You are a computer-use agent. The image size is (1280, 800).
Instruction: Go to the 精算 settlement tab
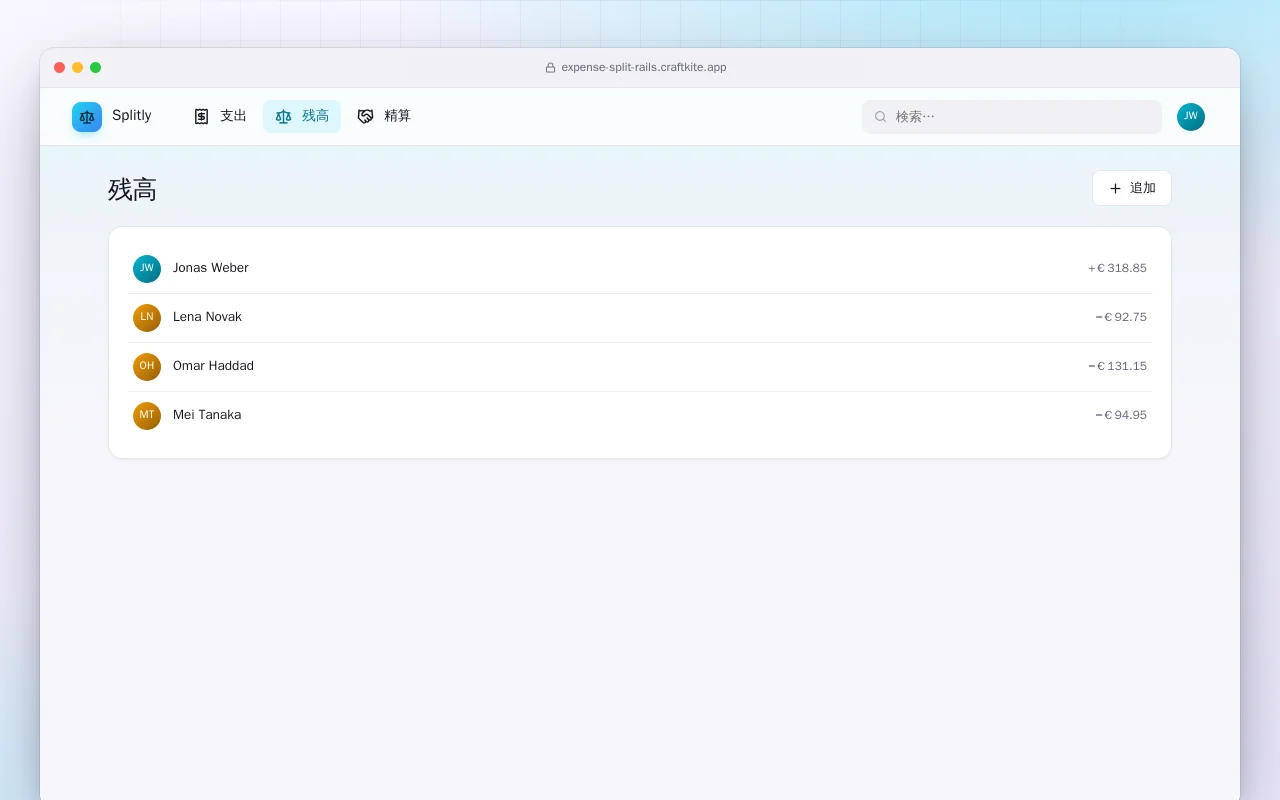pos(384,116)
